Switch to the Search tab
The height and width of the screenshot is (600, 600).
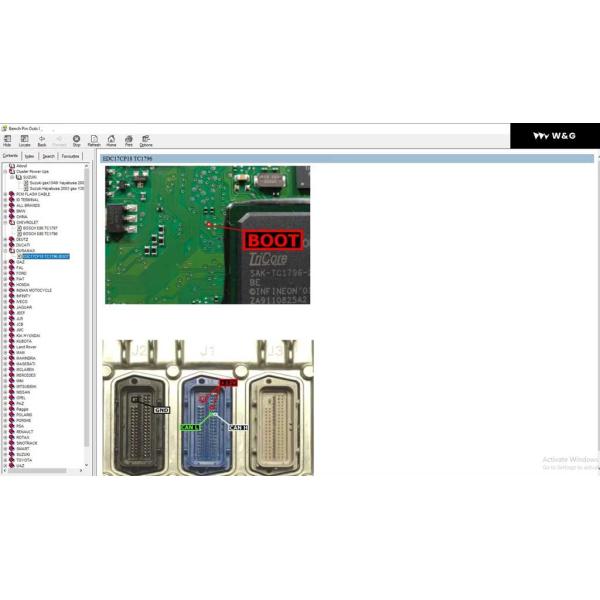click(x=48, y=156)
